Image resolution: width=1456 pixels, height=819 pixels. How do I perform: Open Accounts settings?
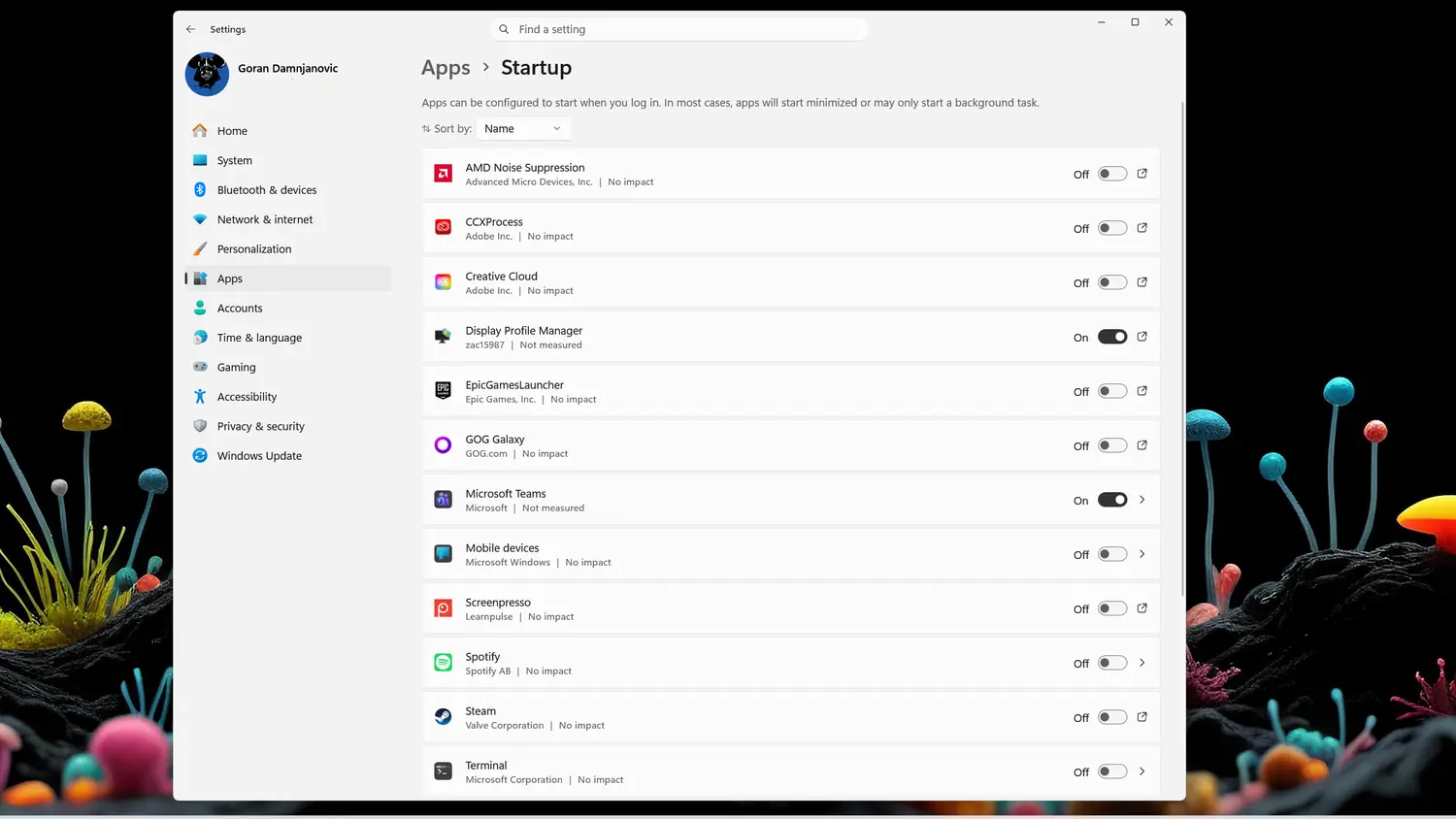[x=288, y=309]
